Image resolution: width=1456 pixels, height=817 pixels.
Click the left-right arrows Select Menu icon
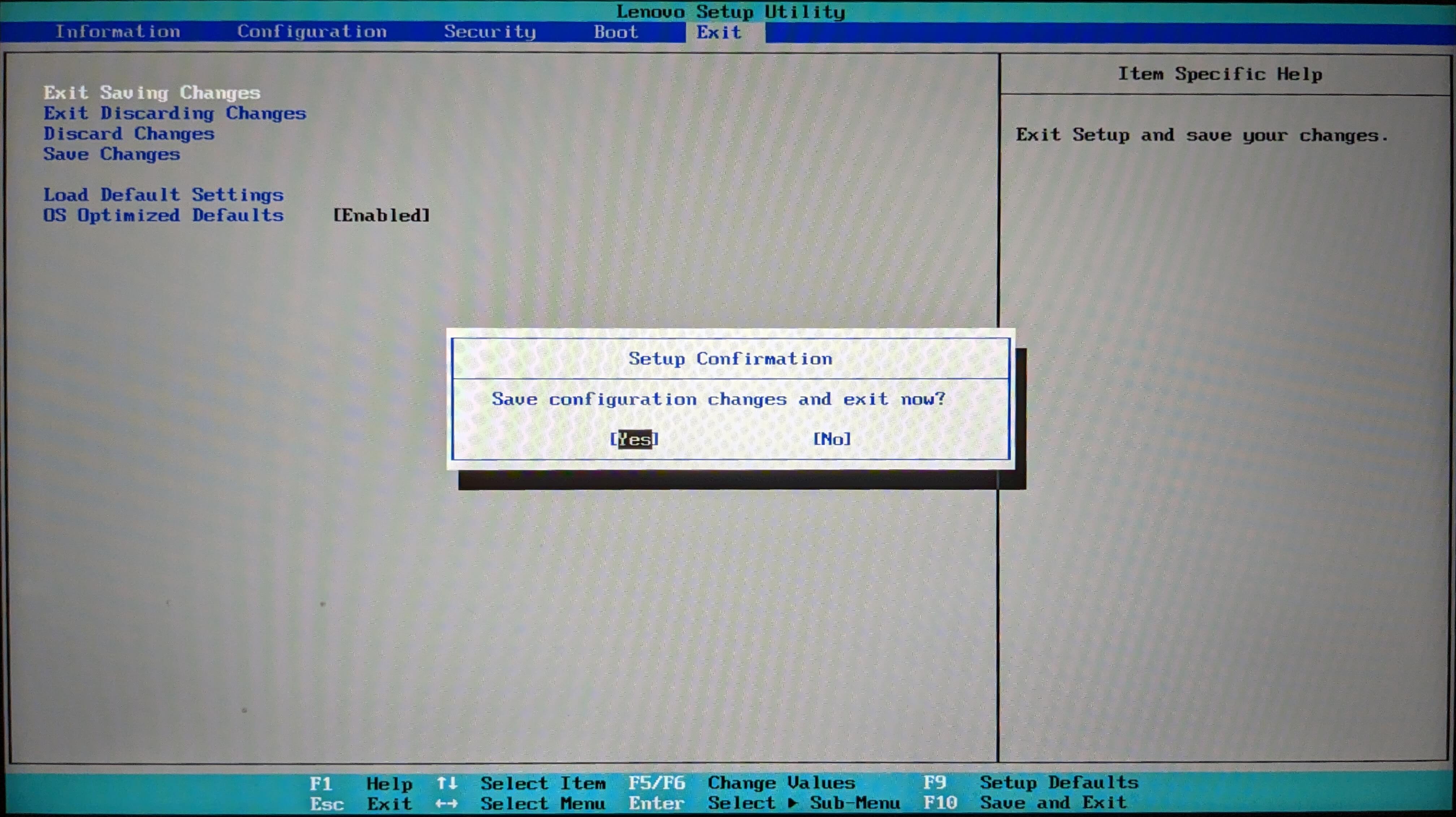tap(447, 803)
